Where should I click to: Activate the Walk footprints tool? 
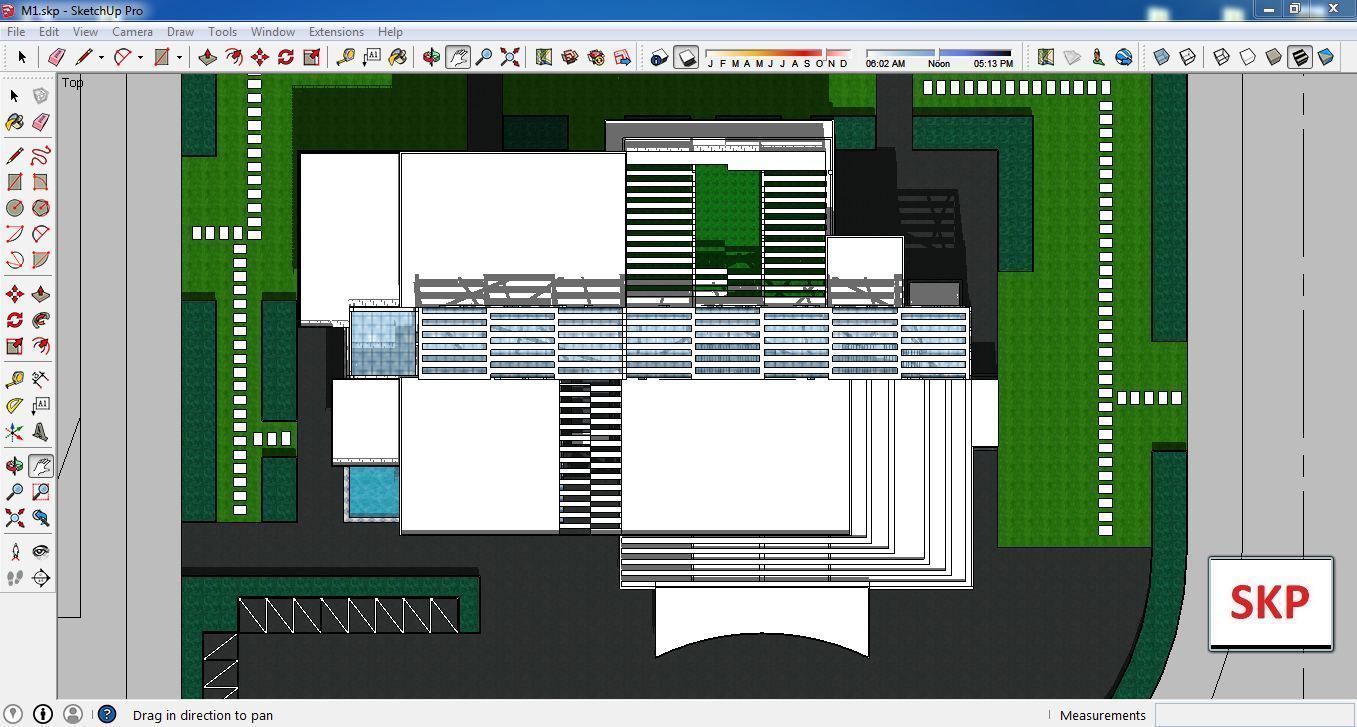(14, 578)
